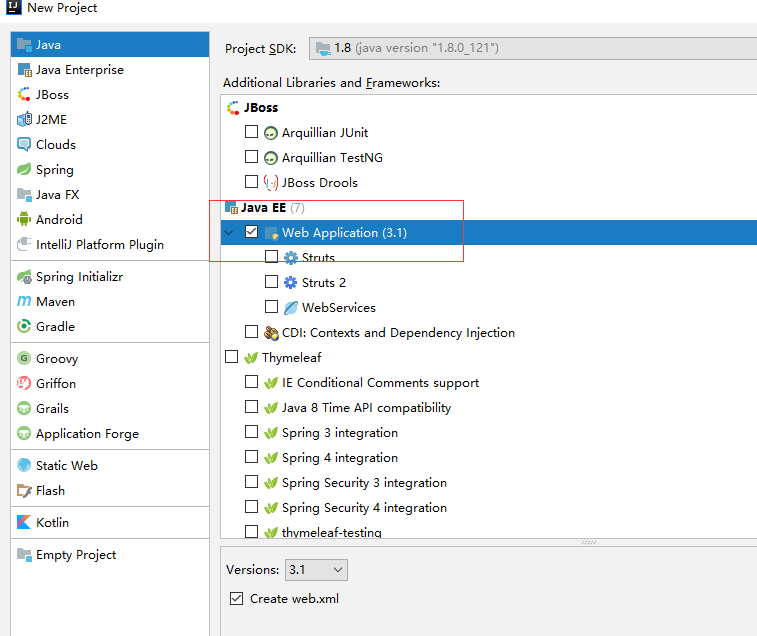Enable CDI Contexts and Dependency Injection checkbox
757x636 pixels.
click(x=252, y=332)
